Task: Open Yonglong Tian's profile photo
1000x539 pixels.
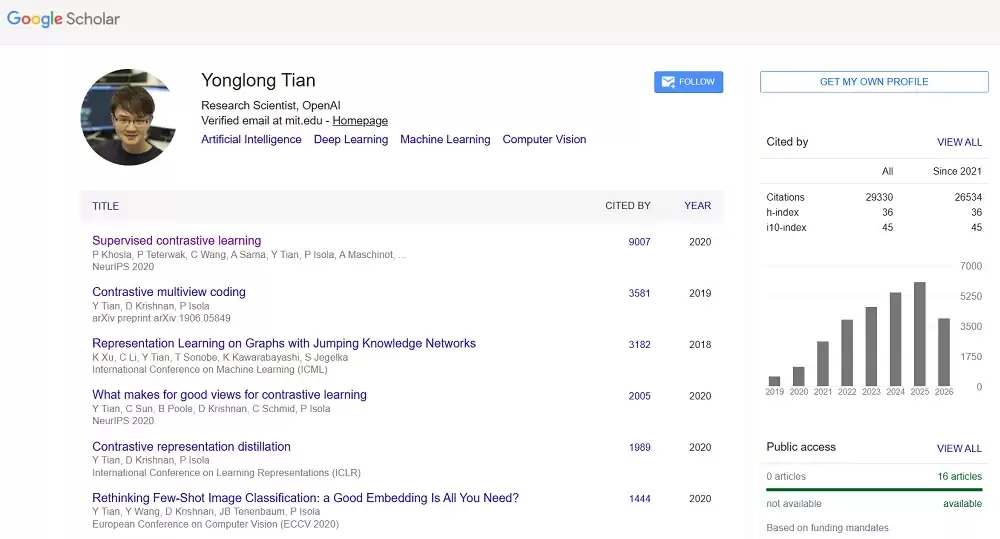Action: click(x=128, y=117)
